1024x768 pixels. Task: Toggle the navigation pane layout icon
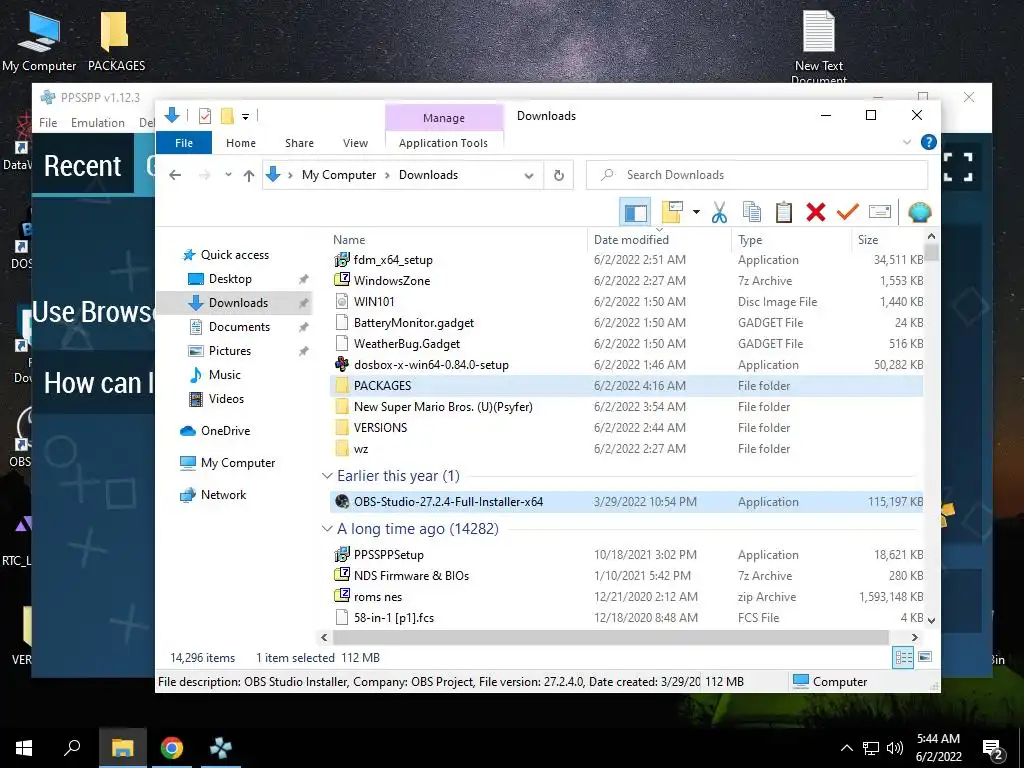[635, 212]
